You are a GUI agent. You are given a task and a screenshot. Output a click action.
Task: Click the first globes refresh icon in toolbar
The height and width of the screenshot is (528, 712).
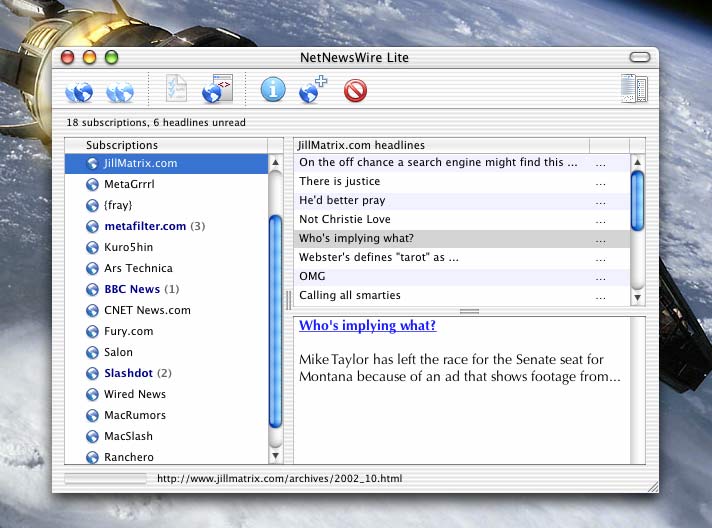79,92
